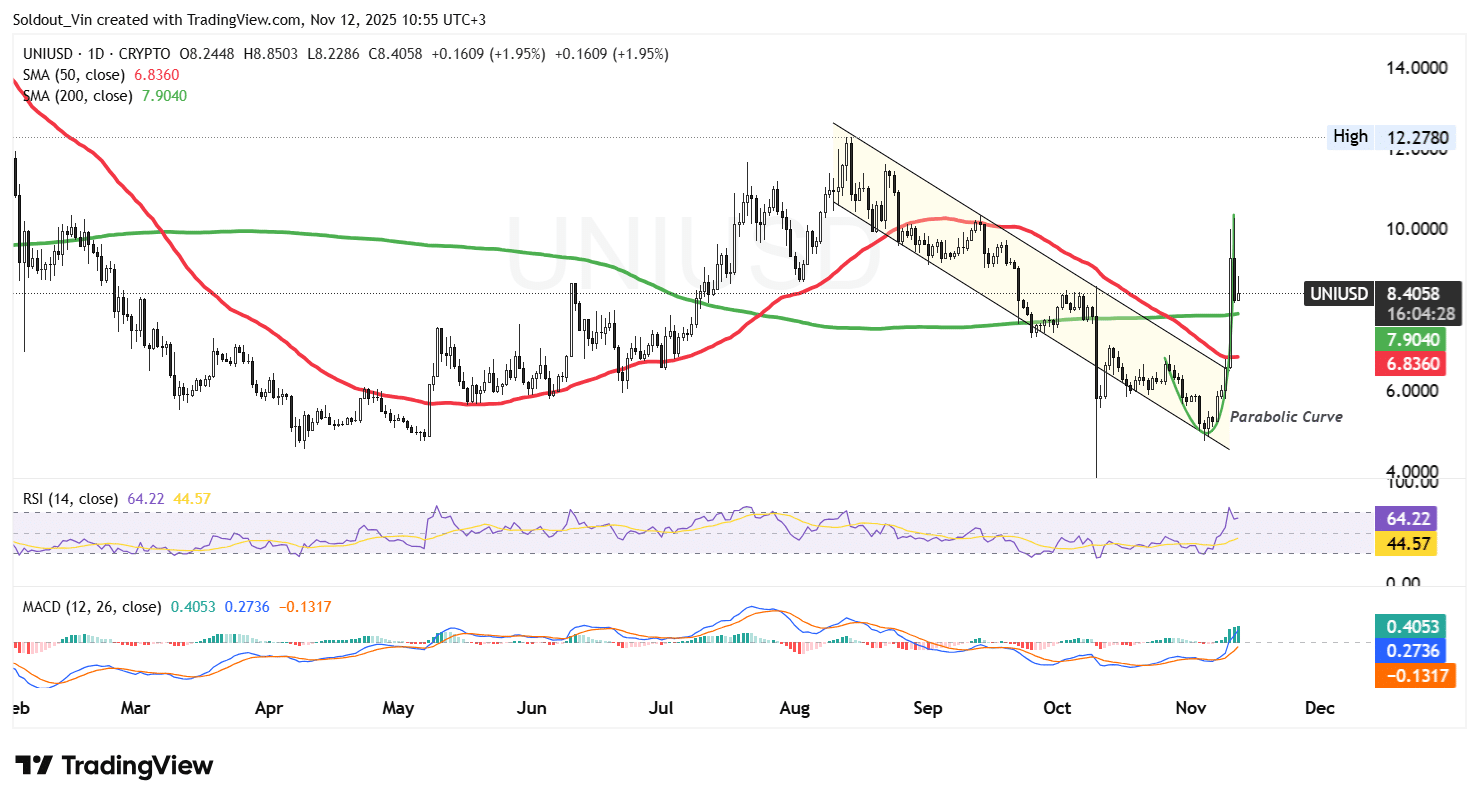This screenshot has height=803, width=1479.
Task: Select the UNIUSD symbol label
Action: click(x=47, y=54)
